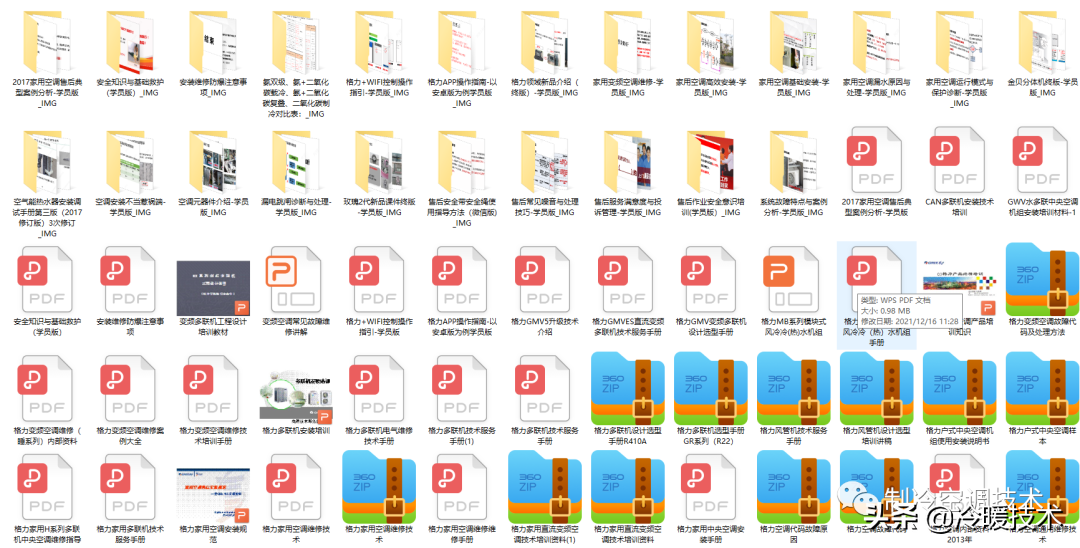The height and width of the screenshot is (548, 1080).
Task: Open the 格力风管机技术服务手册 ZIP archive
Action: 794,388
